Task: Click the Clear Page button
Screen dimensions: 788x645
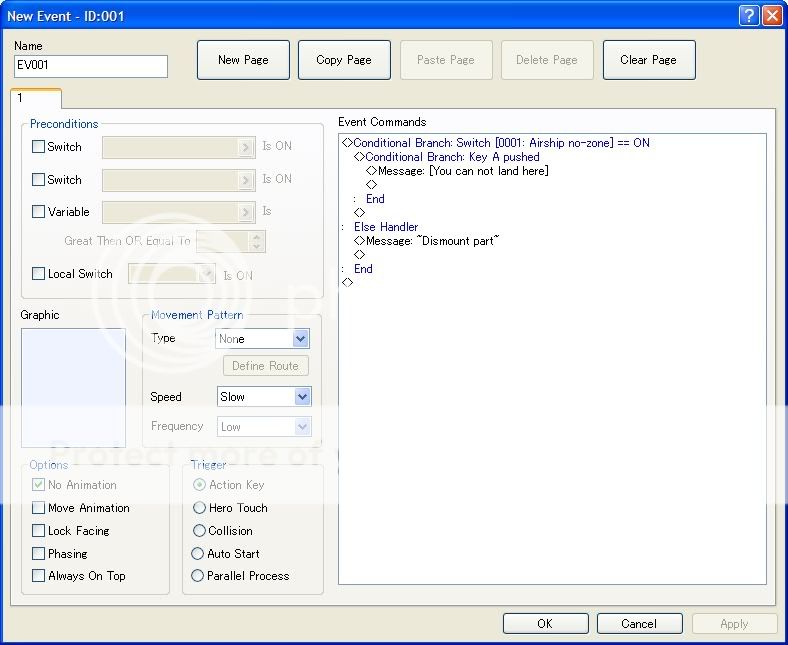Action: 648,60
